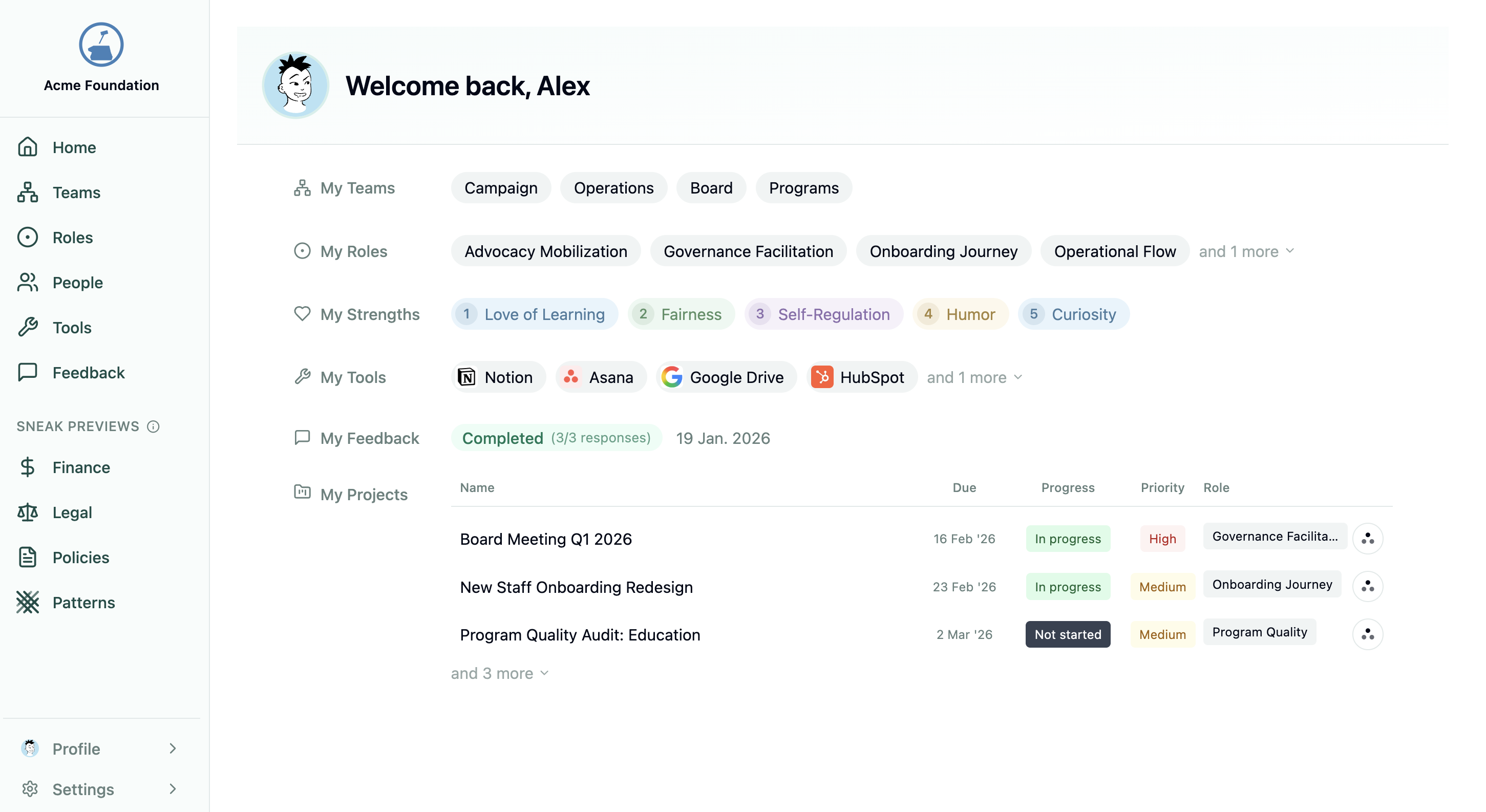Open the Operations team chip
The image size is (1486, 812).
(x=613, y=188)
